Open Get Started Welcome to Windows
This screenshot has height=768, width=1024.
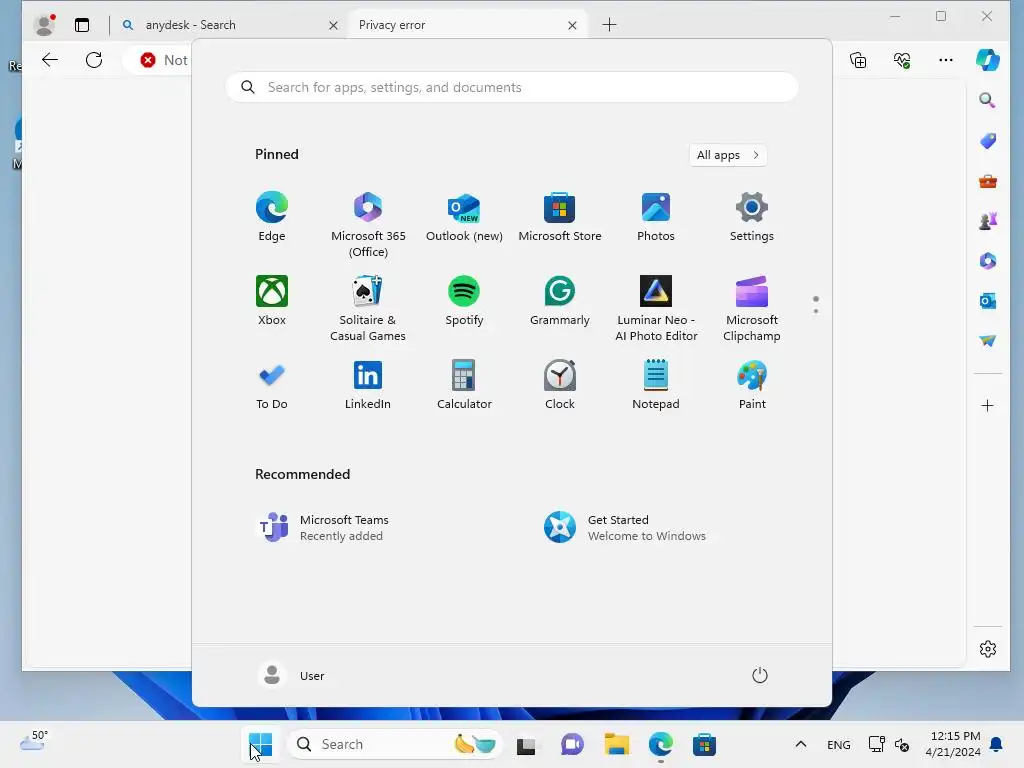click(626, 528)
